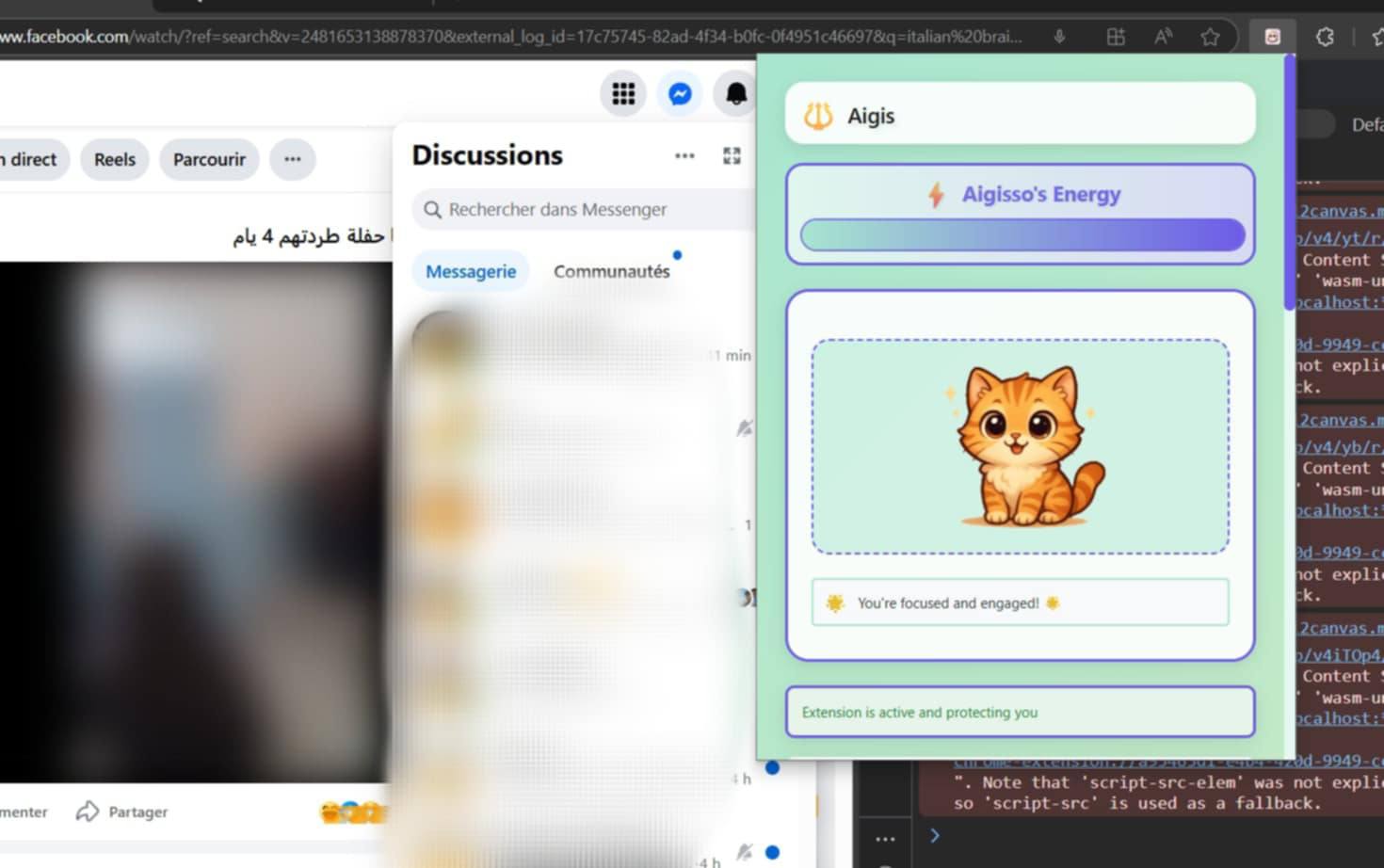This screenshot has height=868, width=1384.
Task: Open the Reels tab
Action: point(115,159)
